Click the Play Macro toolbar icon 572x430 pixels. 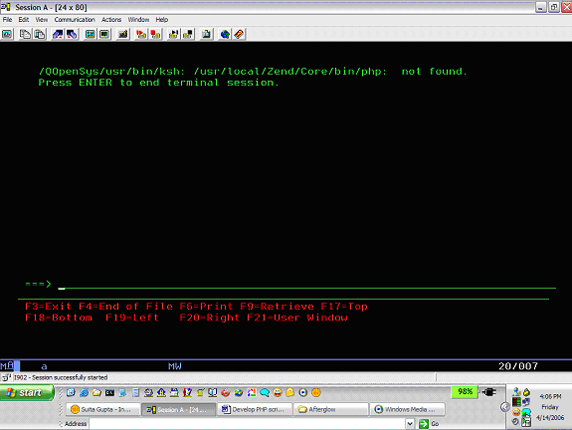pos(174,35)
